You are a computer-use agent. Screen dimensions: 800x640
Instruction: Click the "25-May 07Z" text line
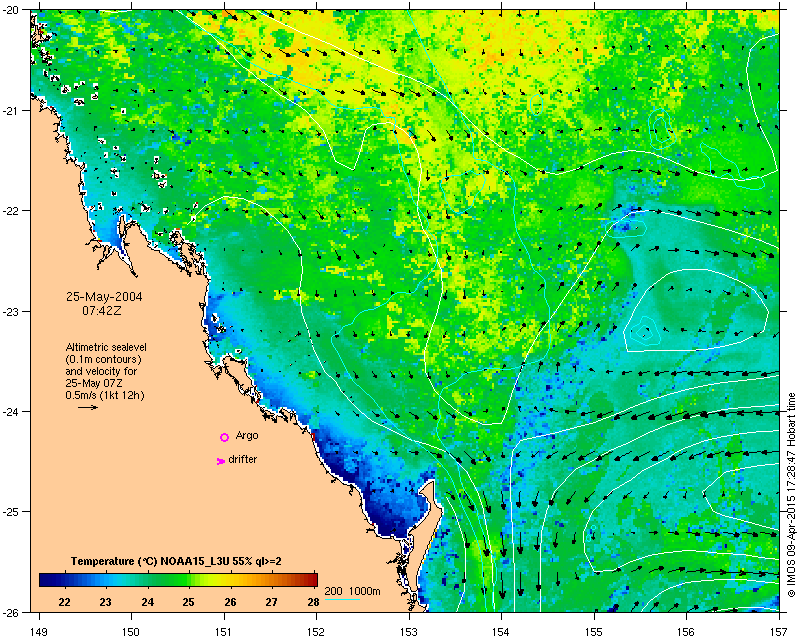[x=94, y=383]
